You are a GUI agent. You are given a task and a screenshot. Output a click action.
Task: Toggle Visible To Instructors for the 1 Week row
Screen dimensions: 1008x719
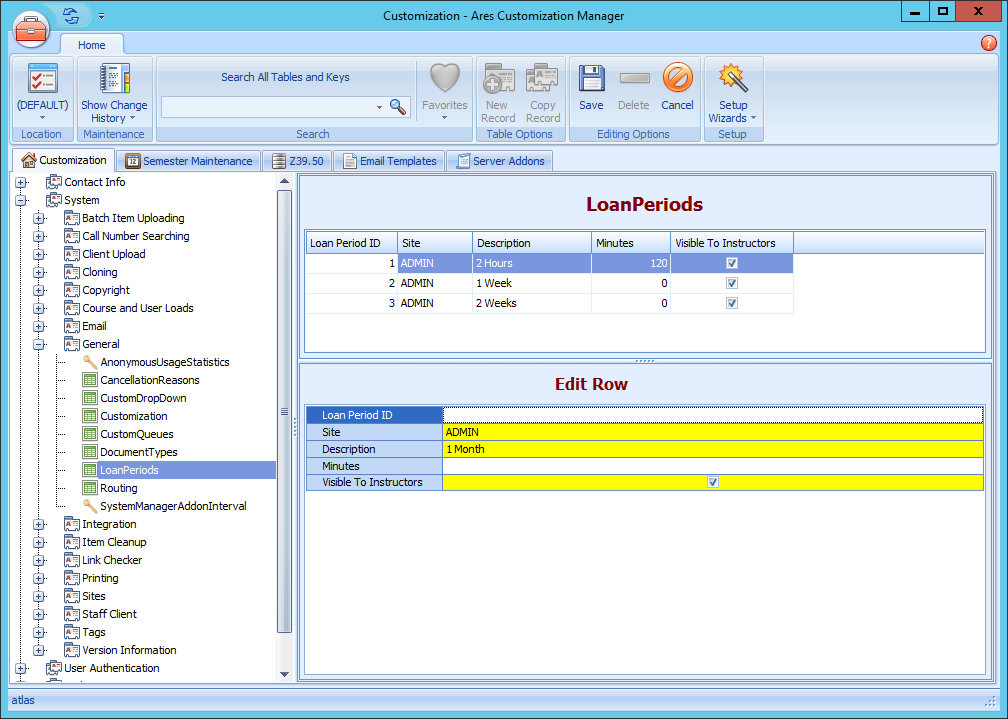pyautogui.click(x=732, y=283)
